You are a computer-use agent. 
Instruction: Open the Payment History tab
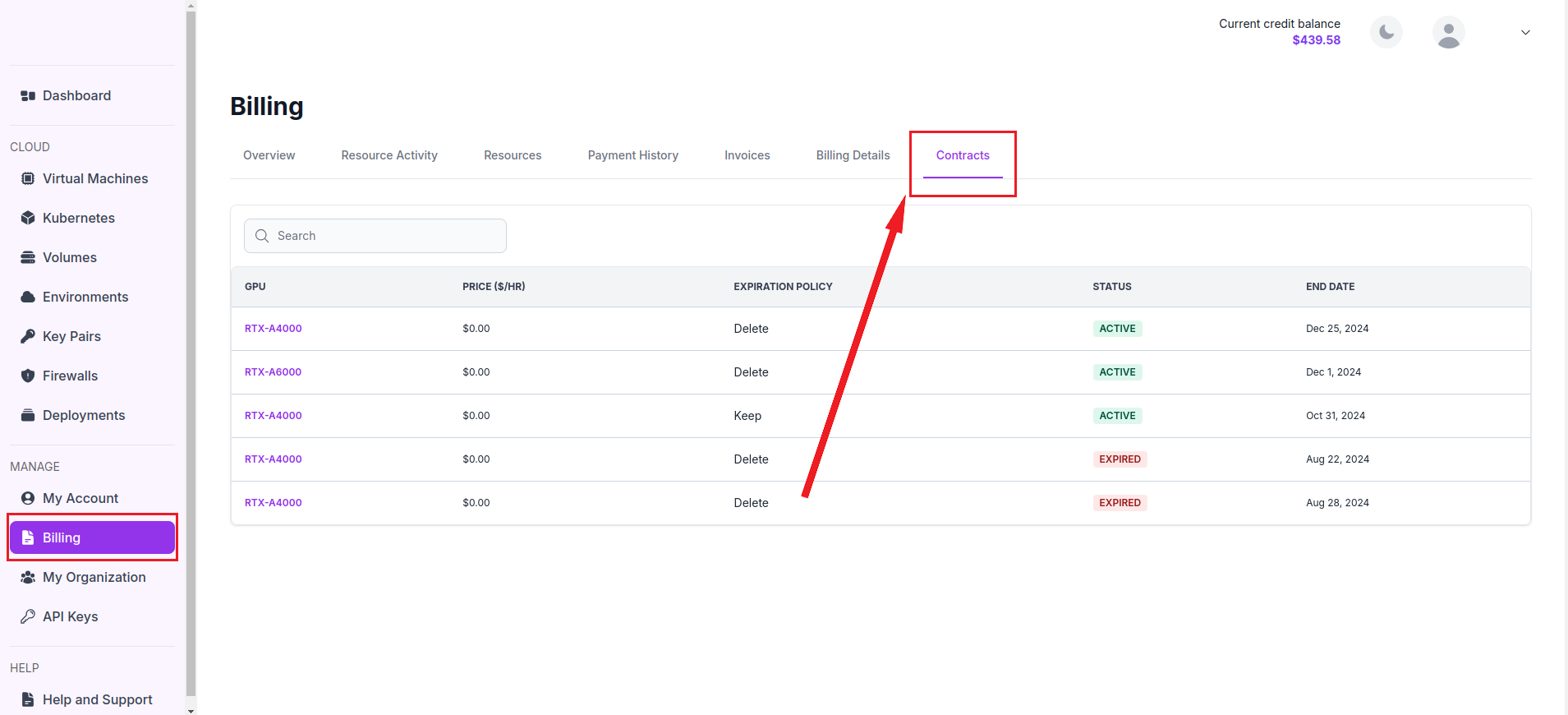pyautogui.click(x=632, y=155)
